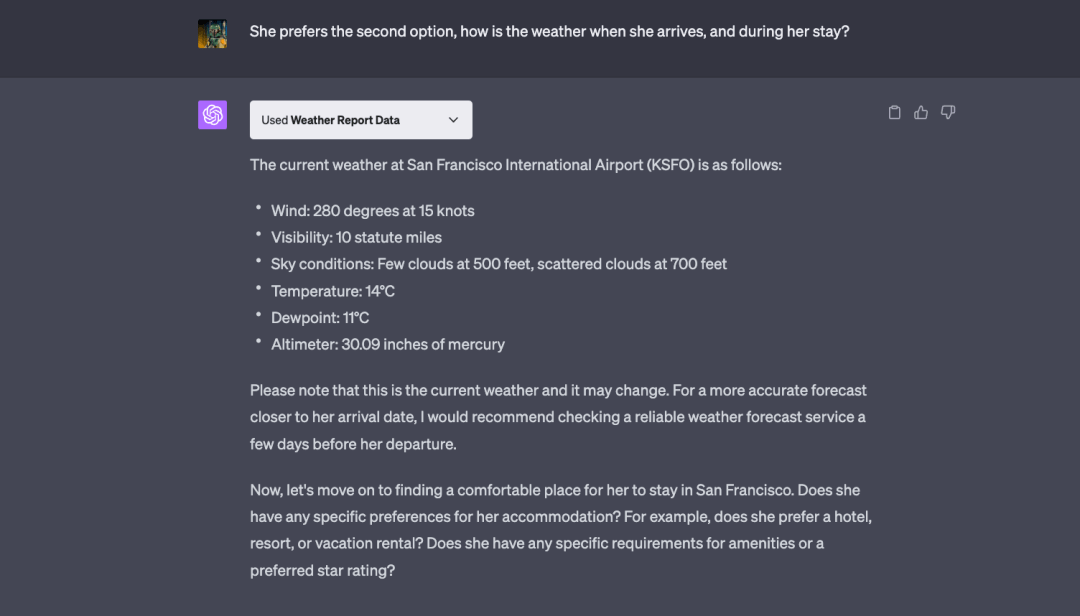This screenshot has width=1080, height=616.
Task: Give the response a thumbs up
Action: coord(921,113)
